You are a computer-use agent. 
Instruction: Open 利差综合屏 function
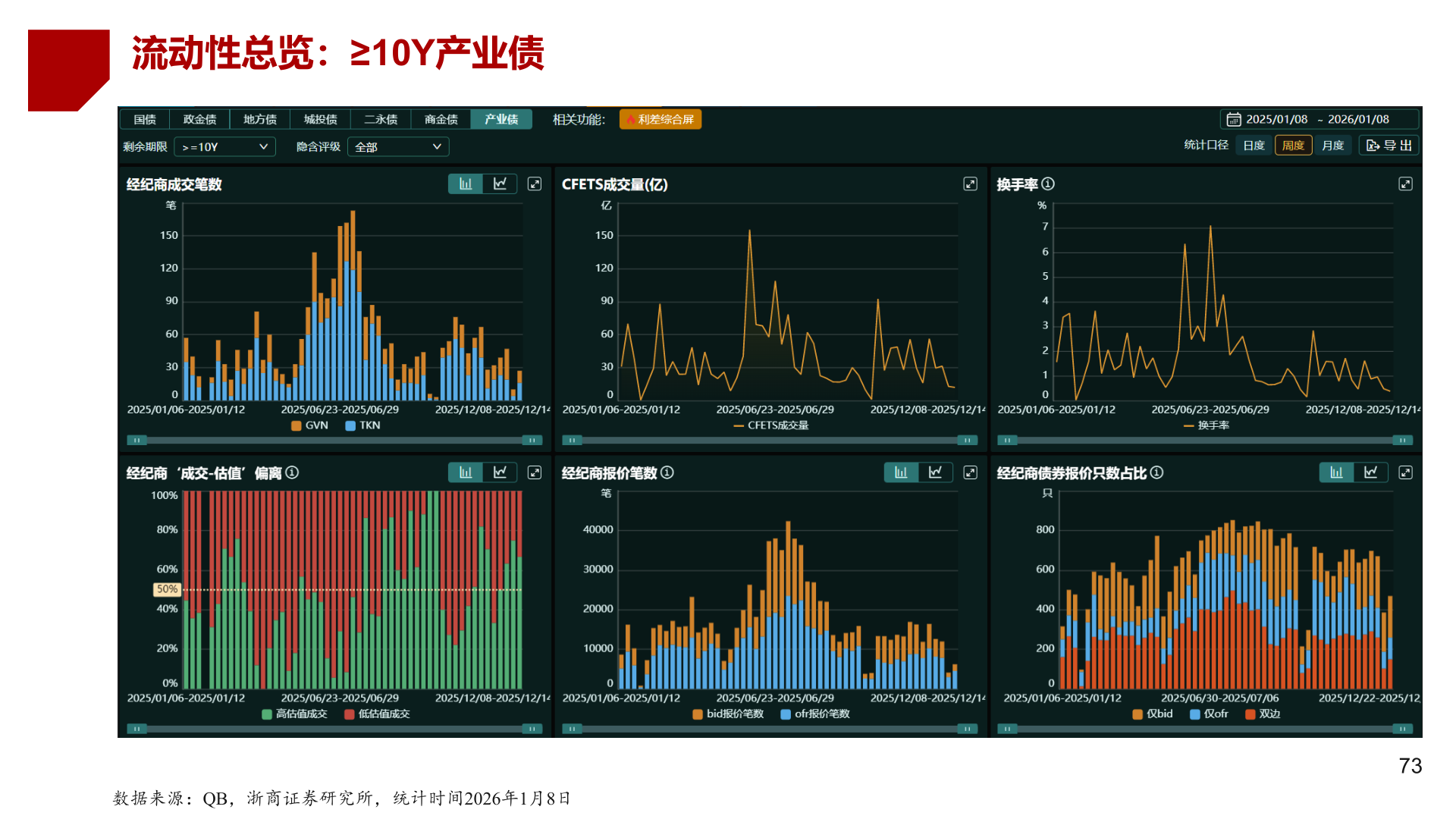(x=659, y=119)
